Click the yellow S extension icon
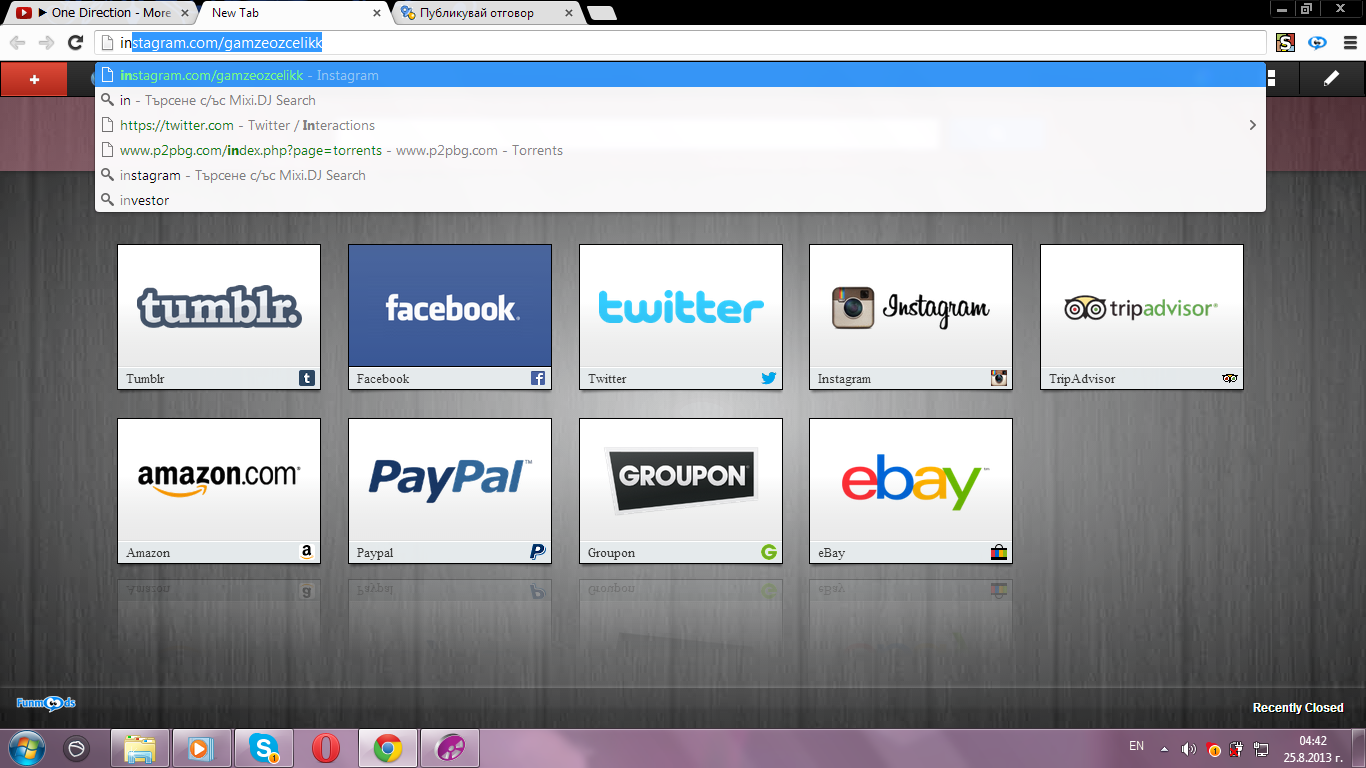1366x768 pixels. [x=1286, y=42]
